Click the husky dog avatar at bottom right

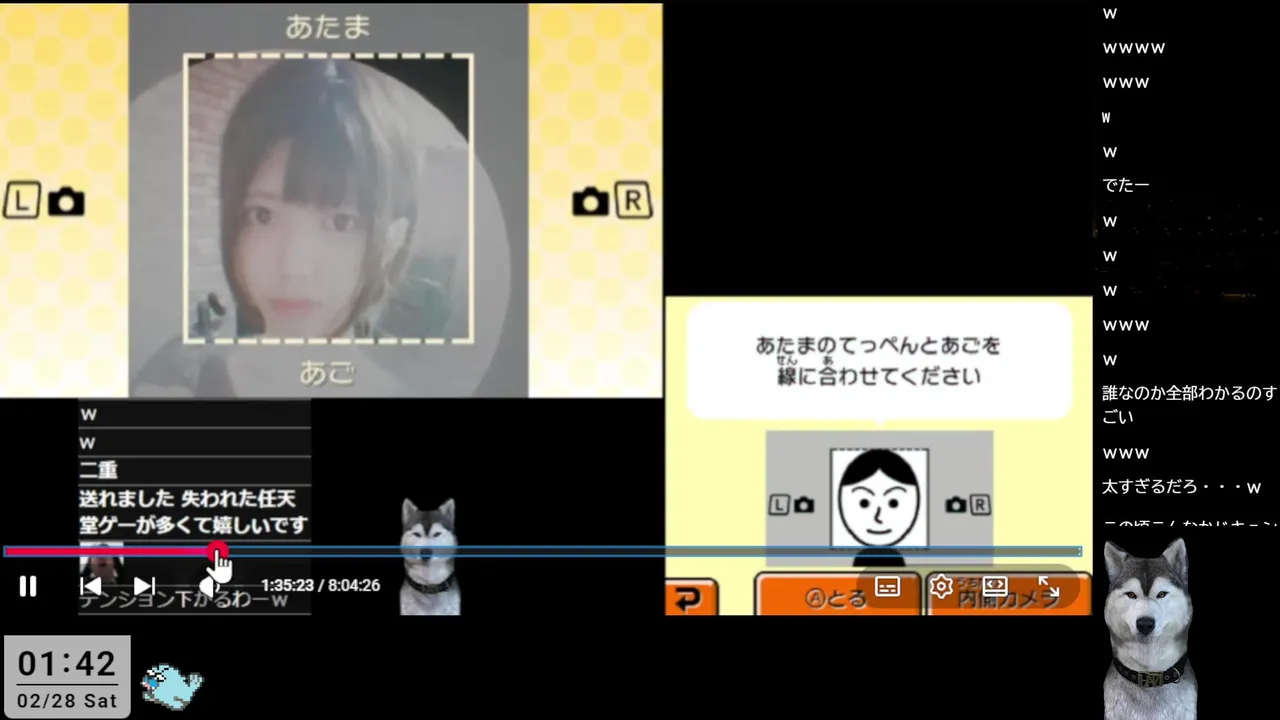pyautogui.click(x=1148, y=629)
